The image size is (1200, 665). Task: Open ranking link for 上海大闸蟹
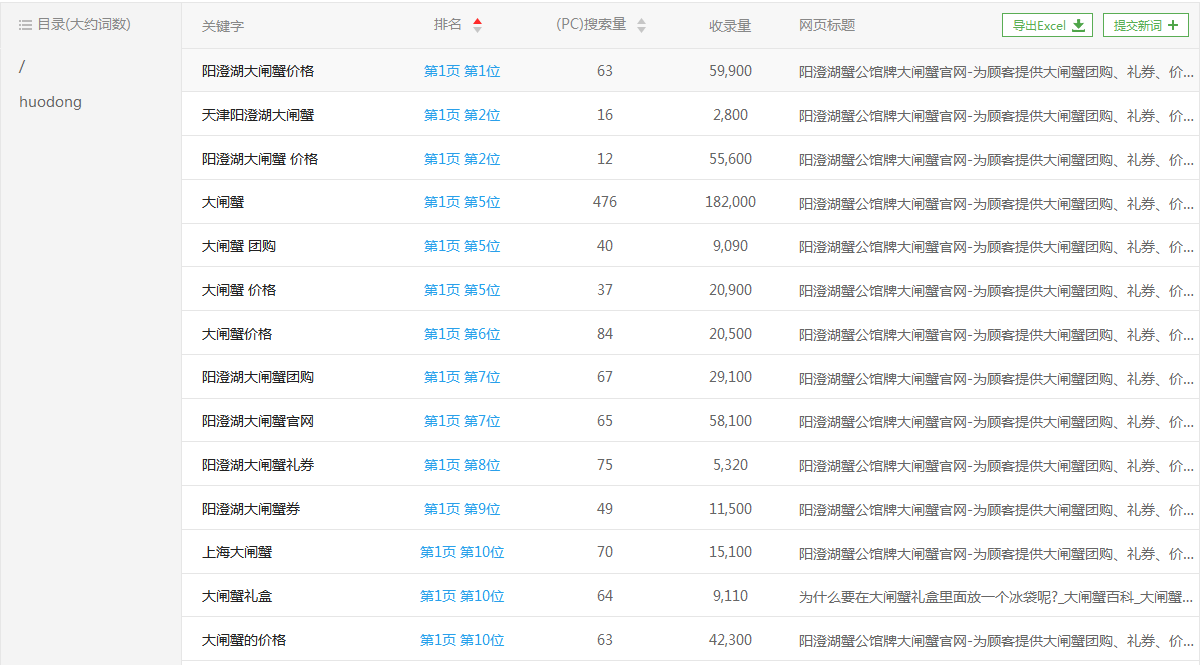point(461,552)
